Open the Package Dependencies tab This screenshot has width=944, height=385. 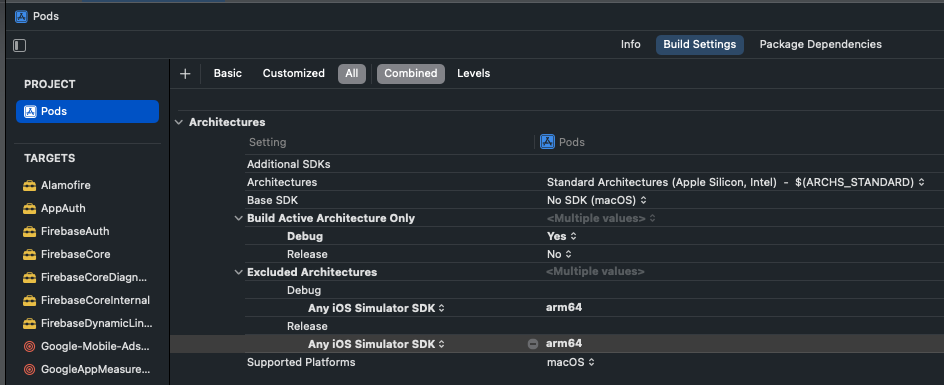point(821,45)
